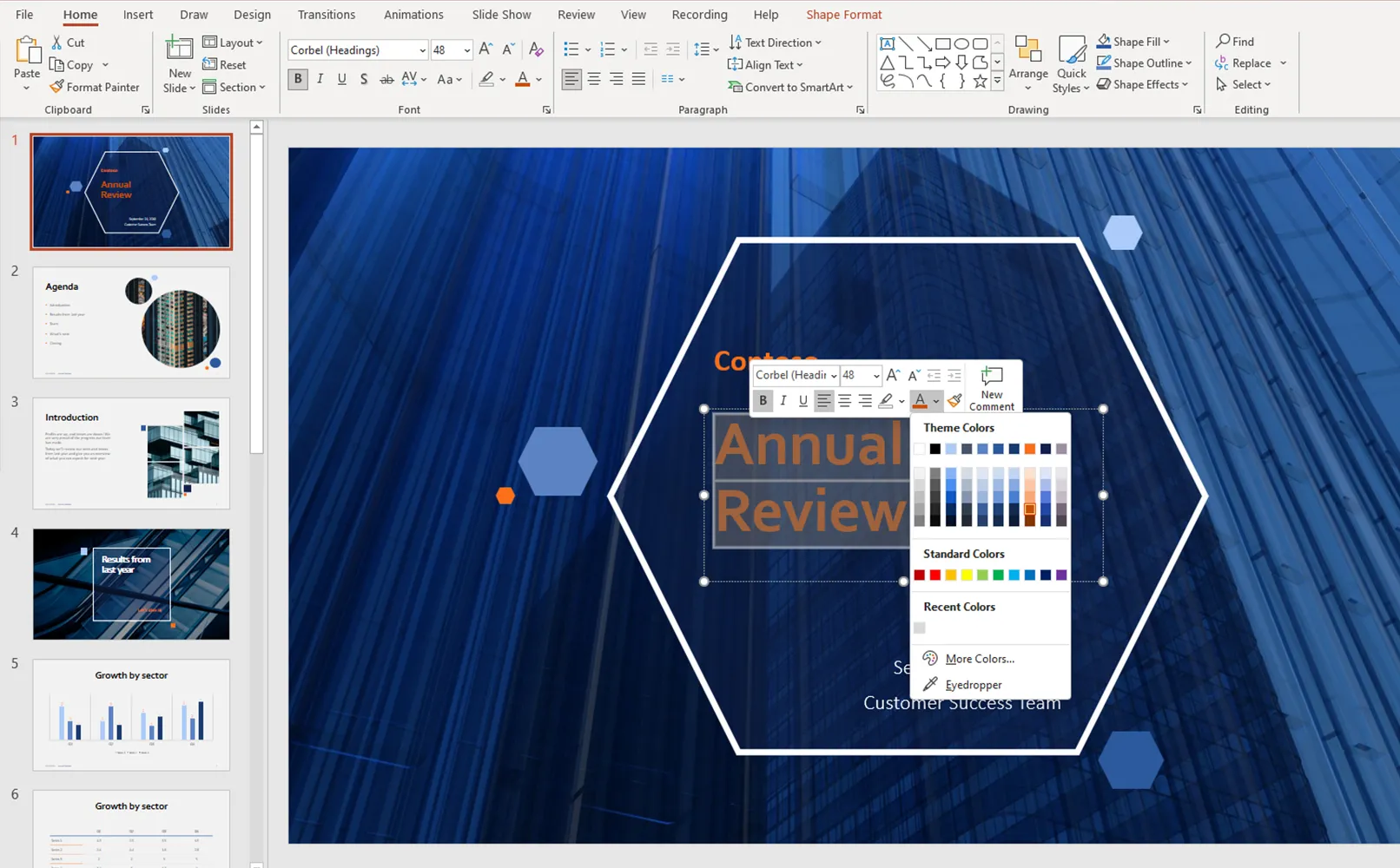Add a New Comment from mini toolbar
The height and width of the screenshot is (868, 1400).
(x=992, y=388)
